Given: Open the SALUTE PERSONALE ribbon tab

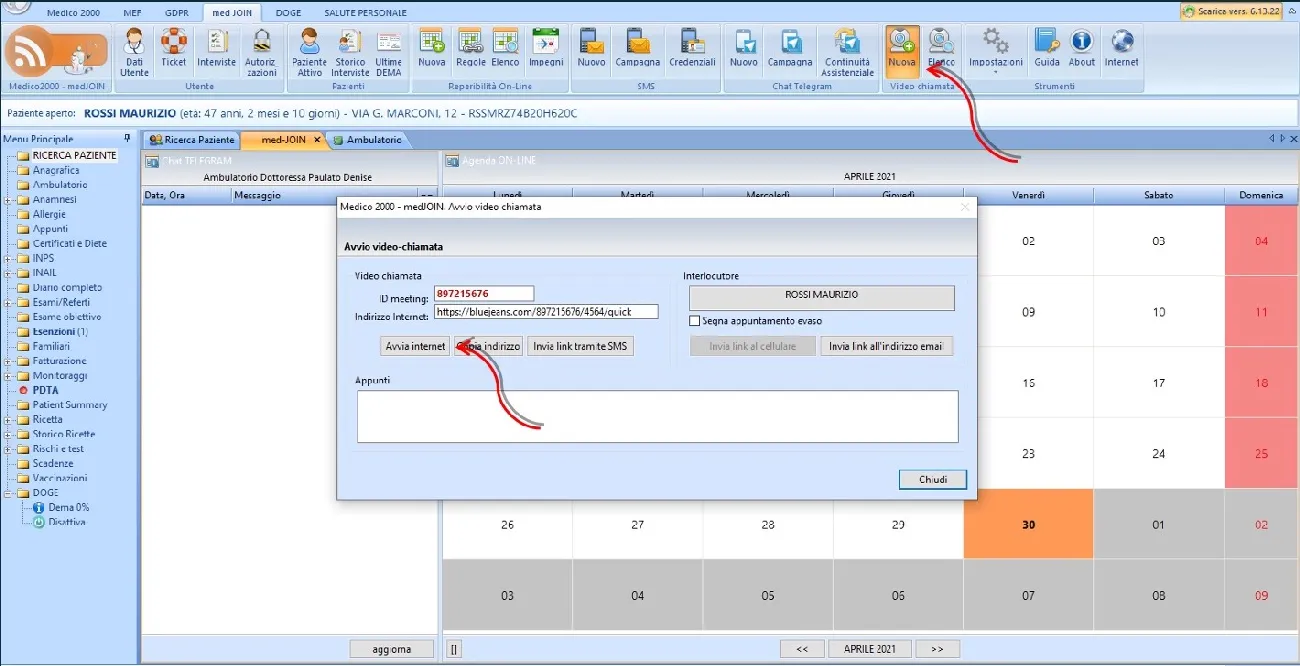Looking at the screenshot, I should tap(366, 13).
